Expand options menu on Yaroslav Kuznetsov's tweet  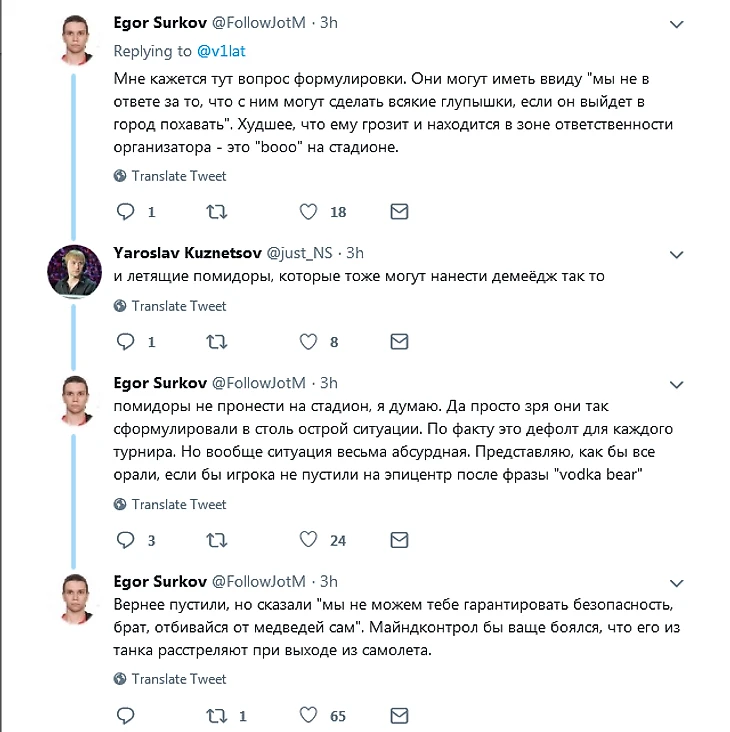click(x=677, y=253)
